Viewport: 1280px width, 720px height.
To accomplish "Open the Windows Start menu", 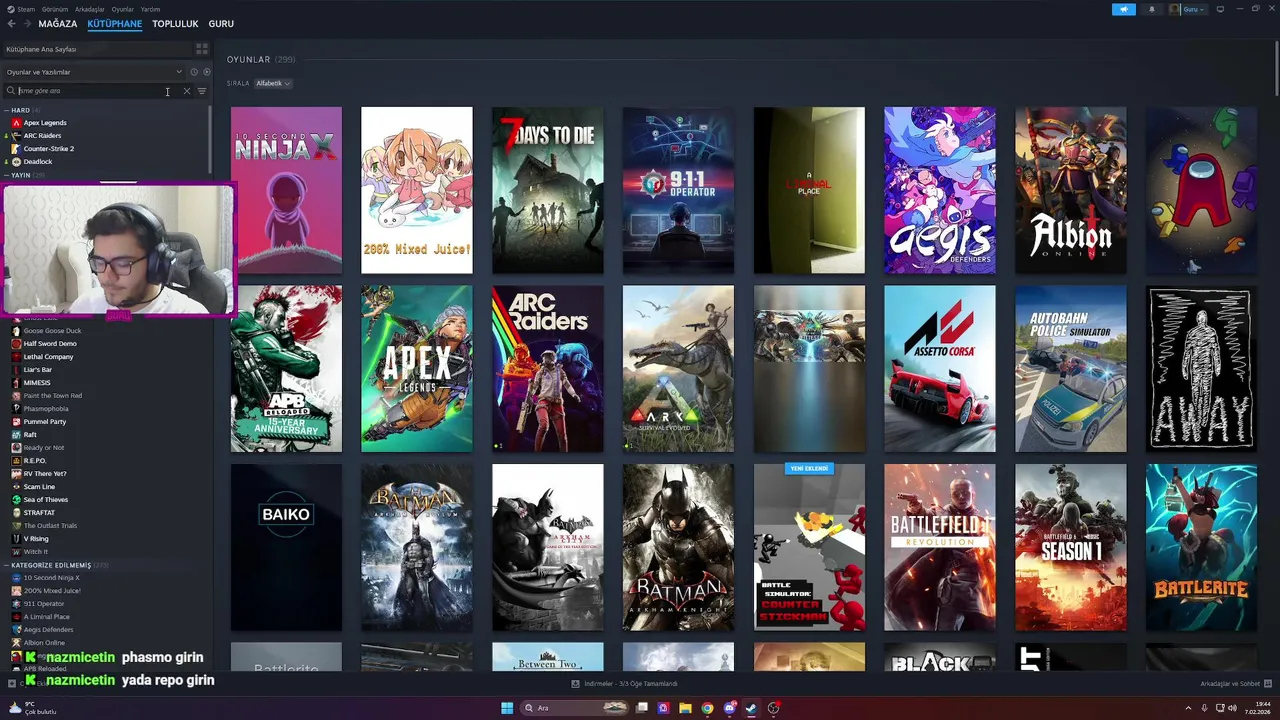I will coord(507,708).
